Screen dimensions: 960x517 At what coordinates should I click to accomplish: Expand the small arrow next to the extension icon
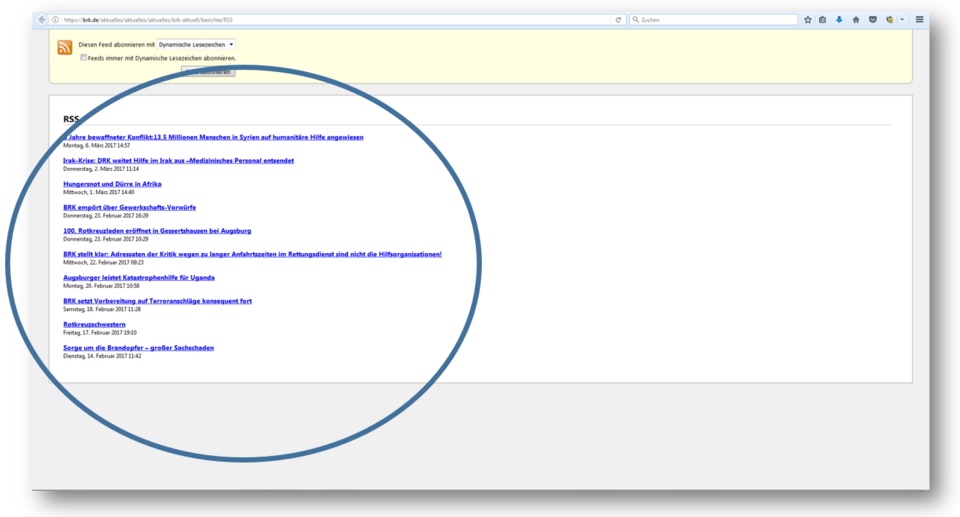pyautogui.click(x=901, y=20)
